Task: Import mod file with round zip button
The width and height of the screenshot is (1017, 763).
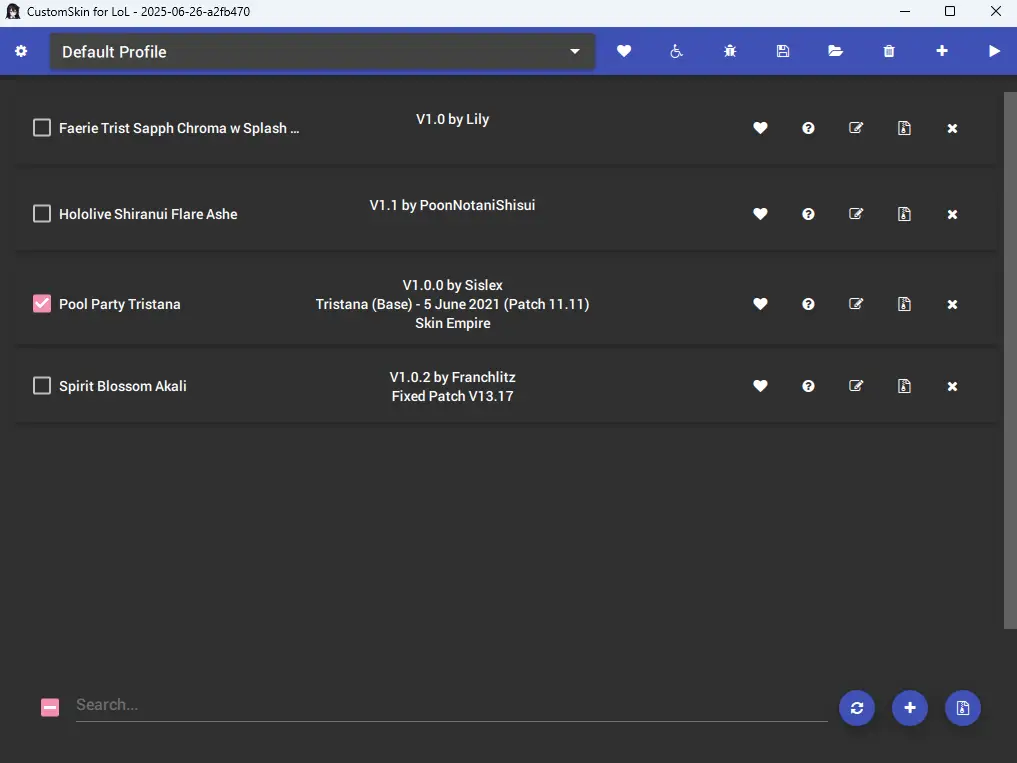Action: coord(963,708)
